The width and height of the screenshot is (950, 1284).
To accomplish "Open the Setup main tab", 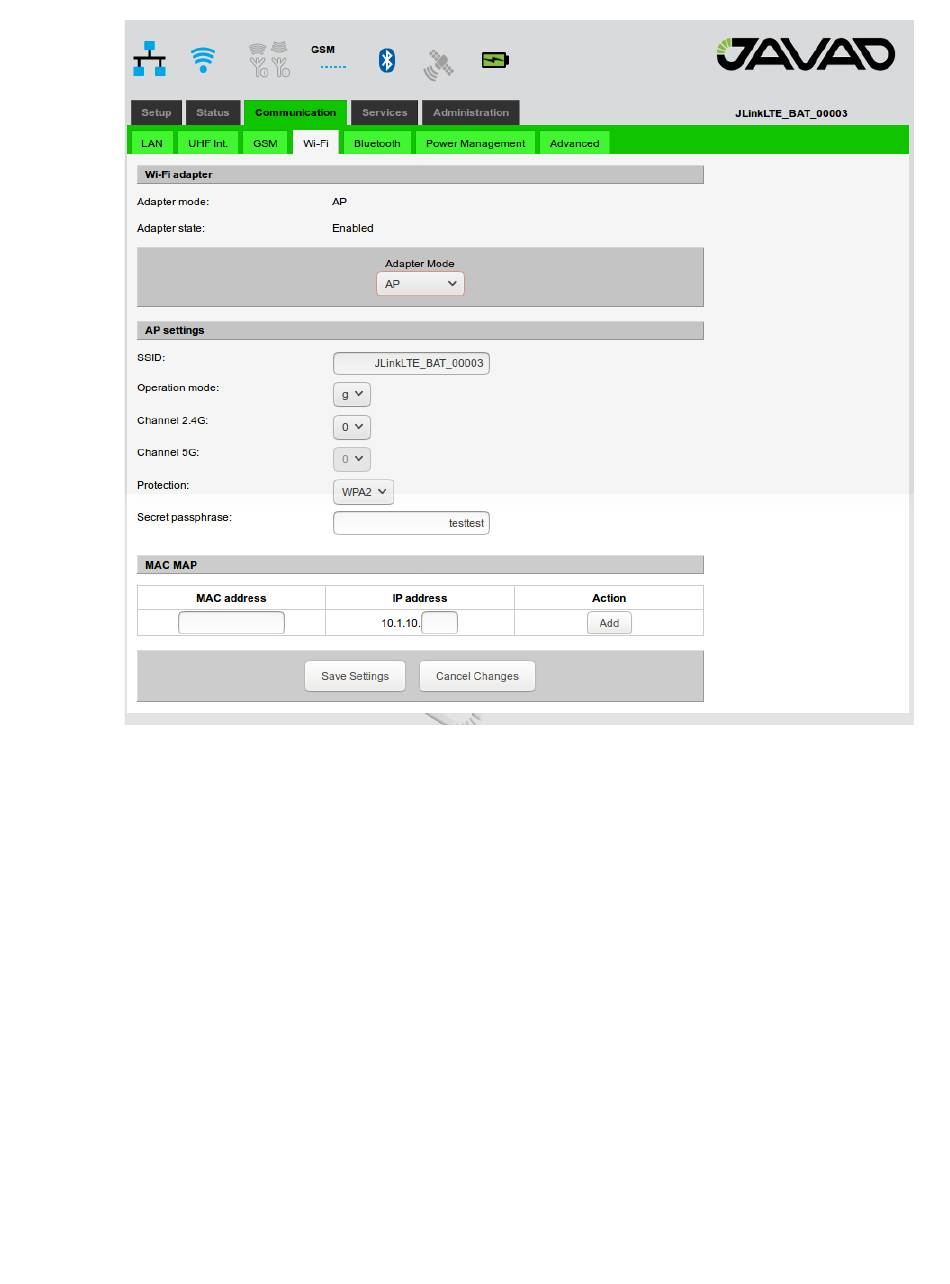I will pyautogui.click(x=156, y=113).
